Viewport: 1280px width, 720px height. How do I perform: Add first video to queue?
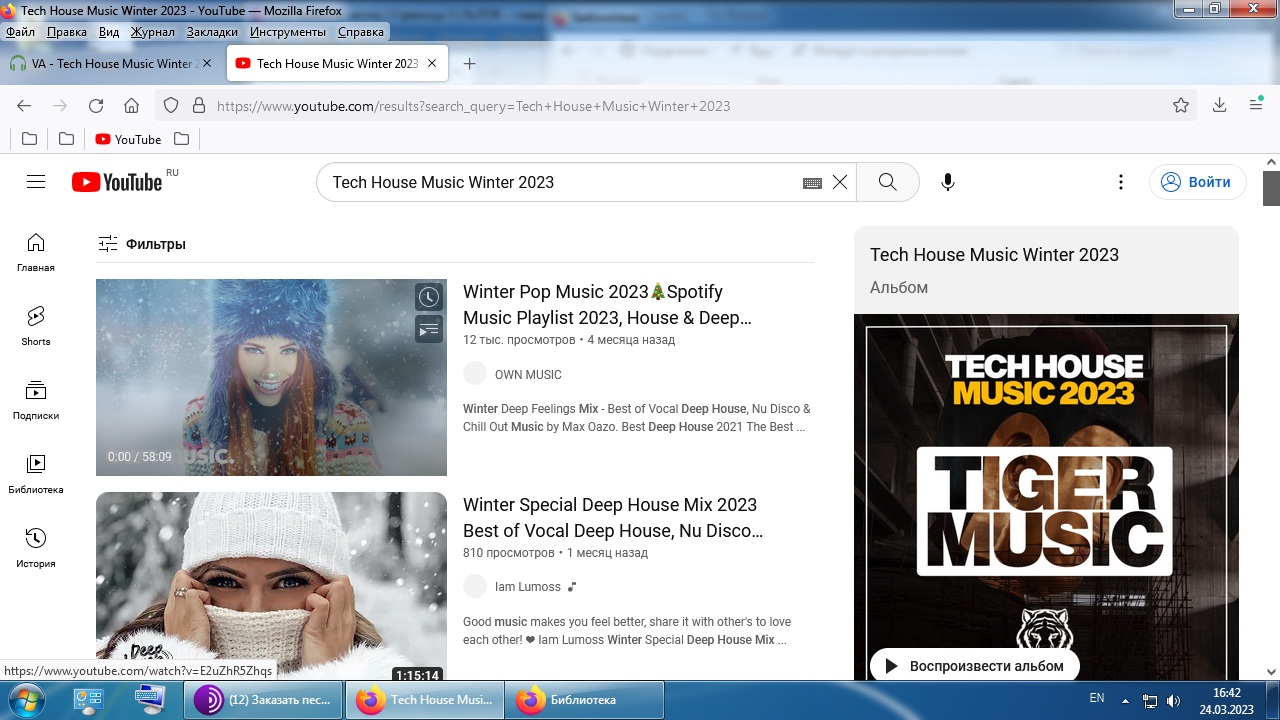click(429, 329)
